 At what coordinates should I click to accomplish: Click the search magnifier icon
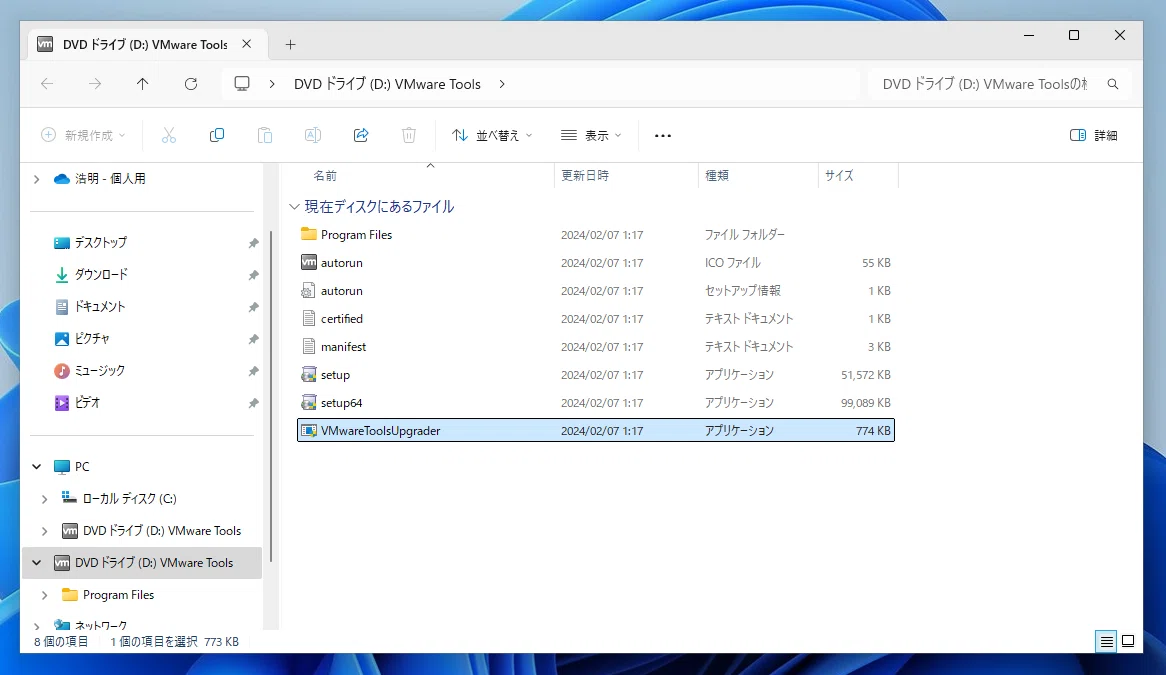click(x=1112, y=84)
